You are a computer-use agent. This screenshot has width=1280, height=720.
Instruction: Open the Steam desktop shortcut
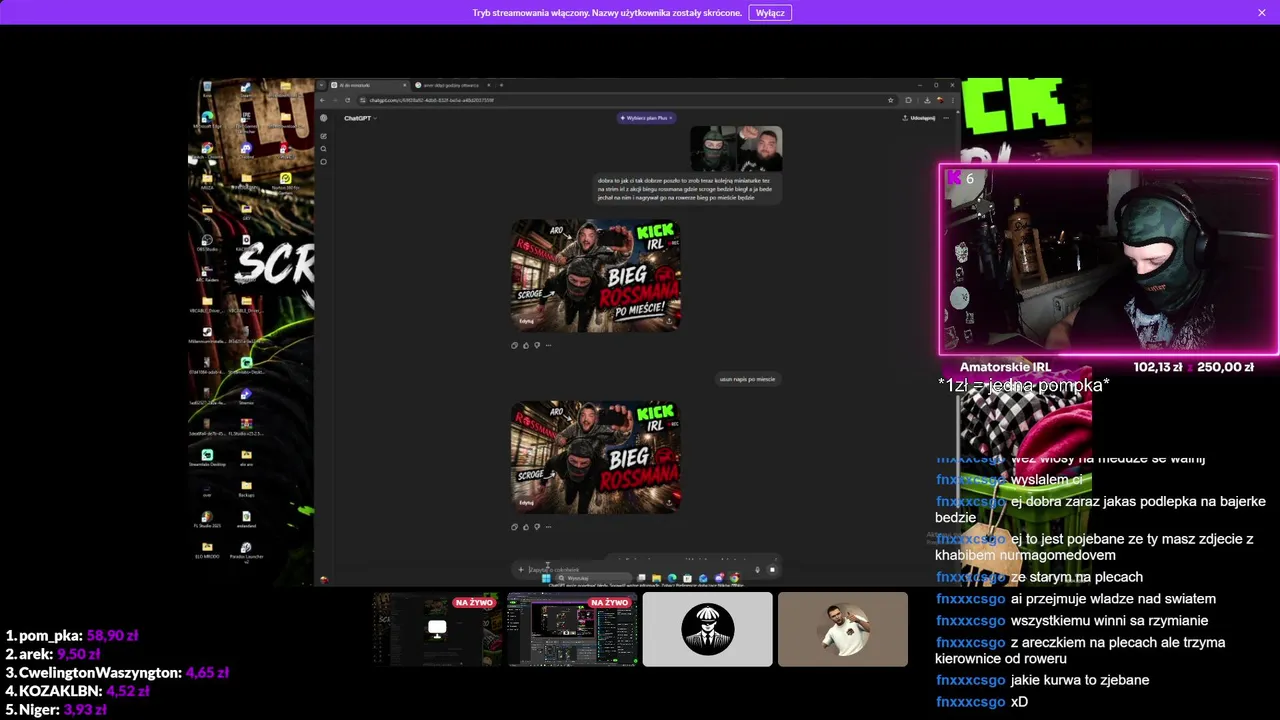point(246,90)
